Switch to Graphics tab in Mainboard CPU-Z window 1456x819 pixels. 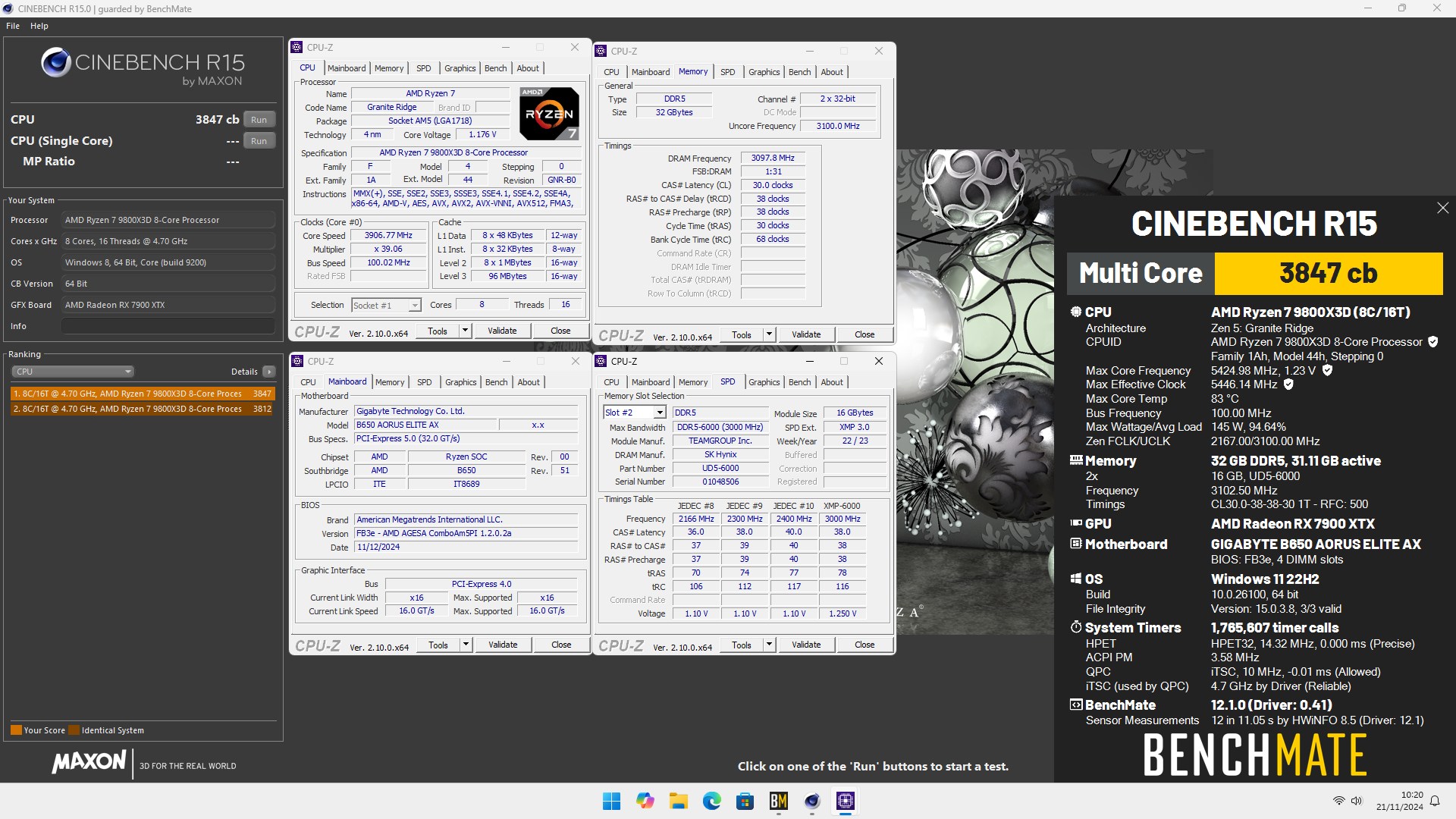click(461, 382)
